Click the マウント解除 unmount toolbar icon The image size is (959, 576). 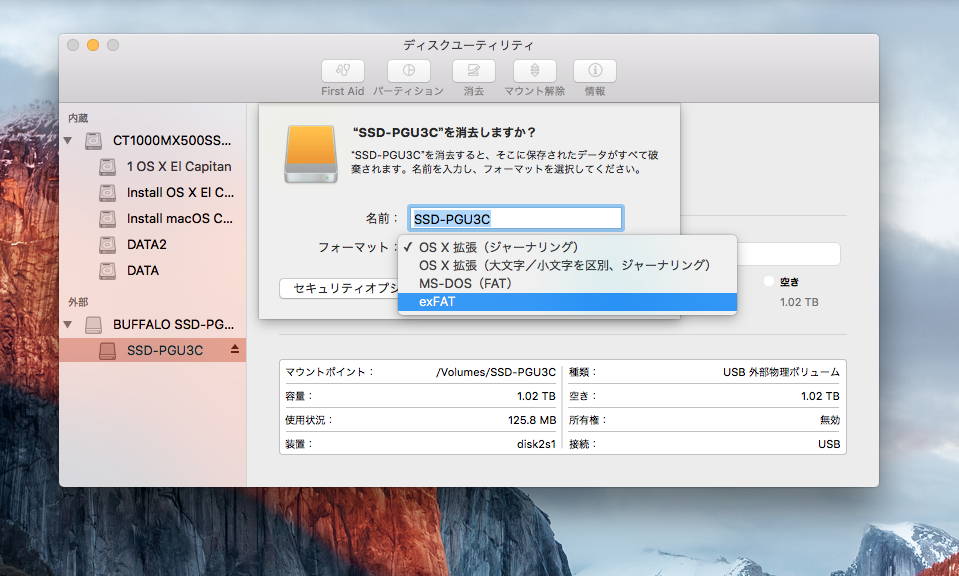tap(535, 71)
